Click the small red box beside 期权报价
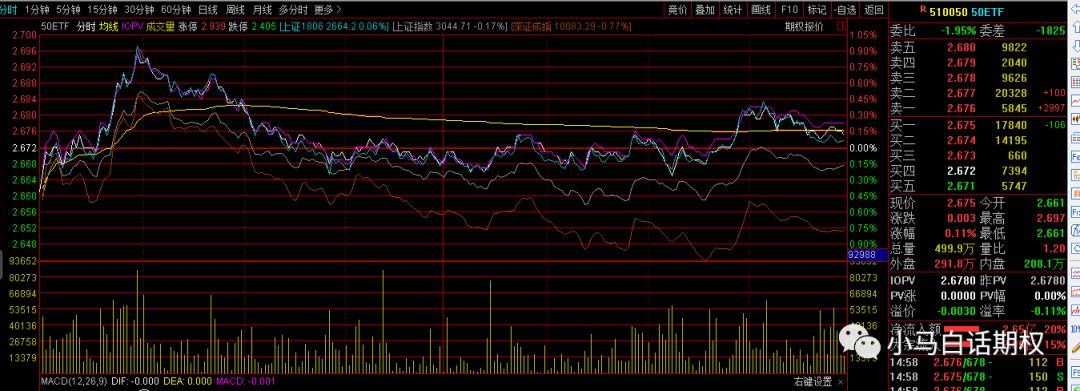Screen dimensions: 1080x391 click(840, 26)
